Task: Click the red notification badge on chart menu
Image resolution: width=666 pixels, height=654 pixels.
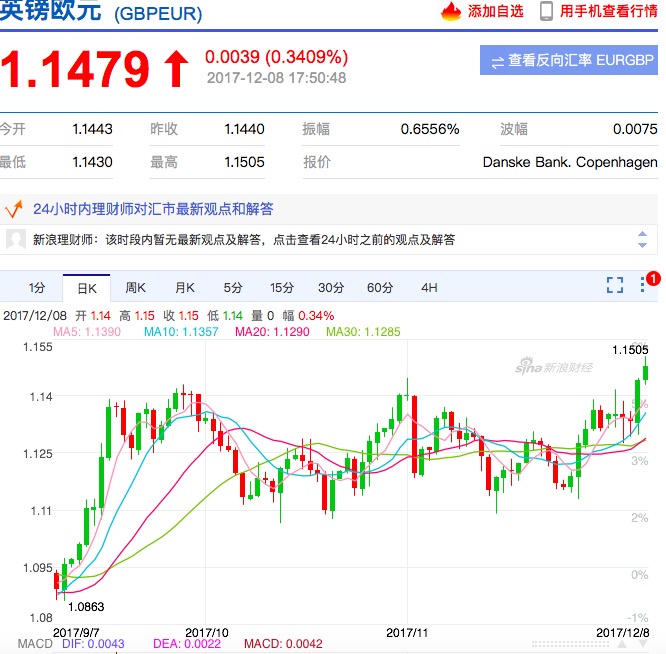Action: pyautogui.click(x=653, y=278)
